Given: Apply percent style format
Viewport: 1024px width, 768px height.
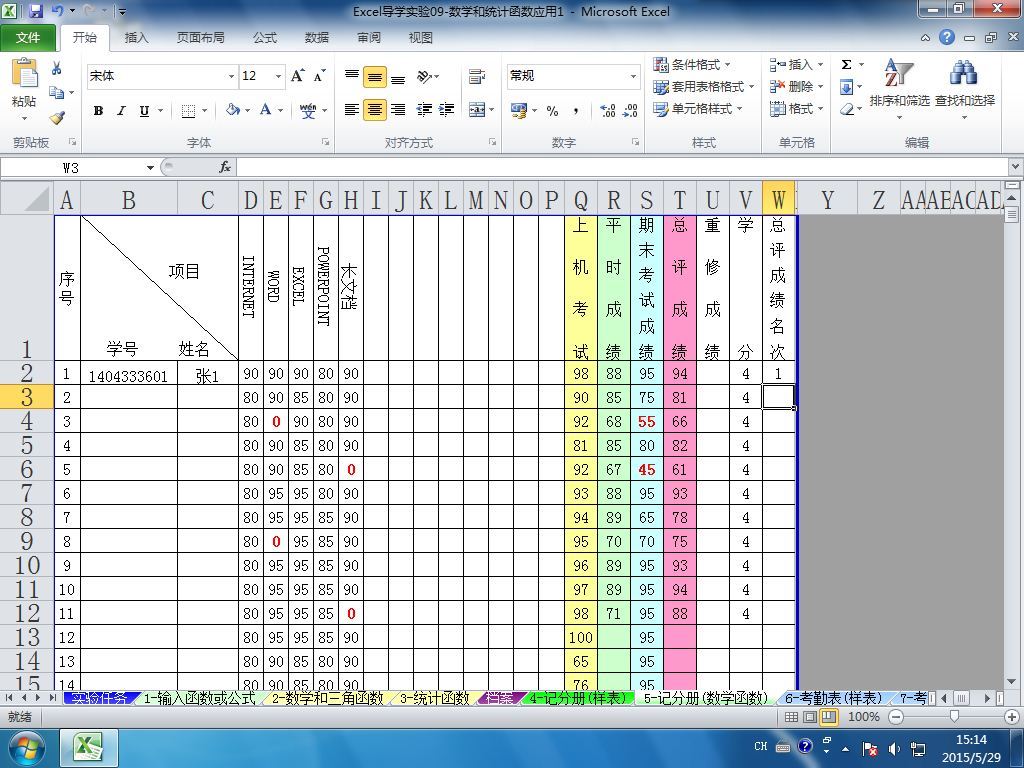Looking at the screenshot, I should [552, 111].
